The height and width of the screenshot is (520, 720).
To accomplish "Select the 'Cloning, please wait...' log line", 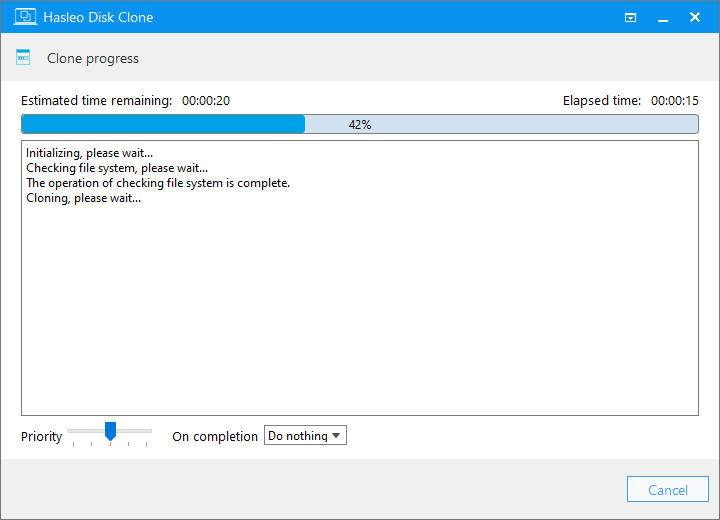I will [x=84, y=198].
